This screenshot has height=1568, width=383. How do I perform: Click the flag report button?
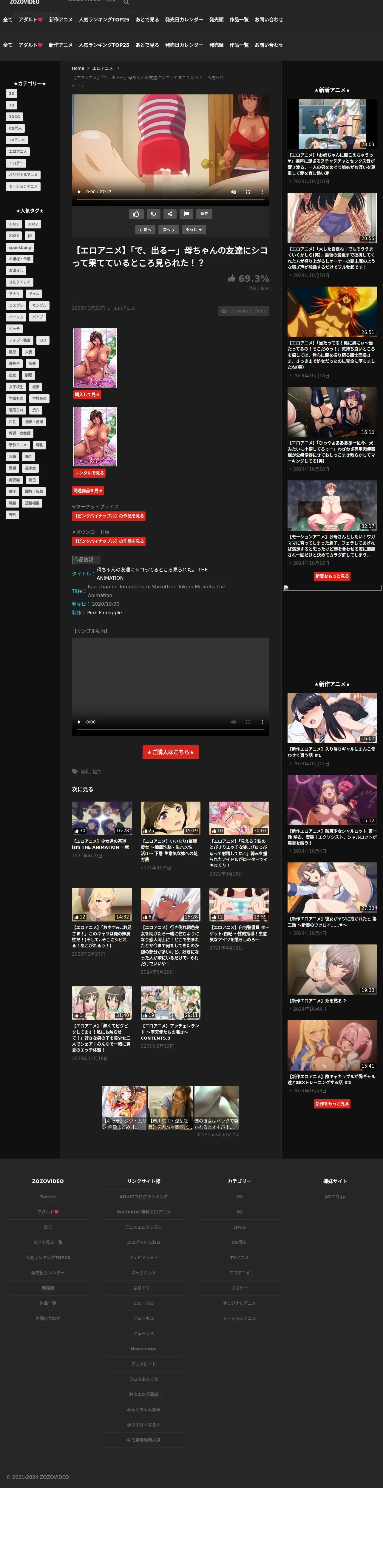click(186, 214)
